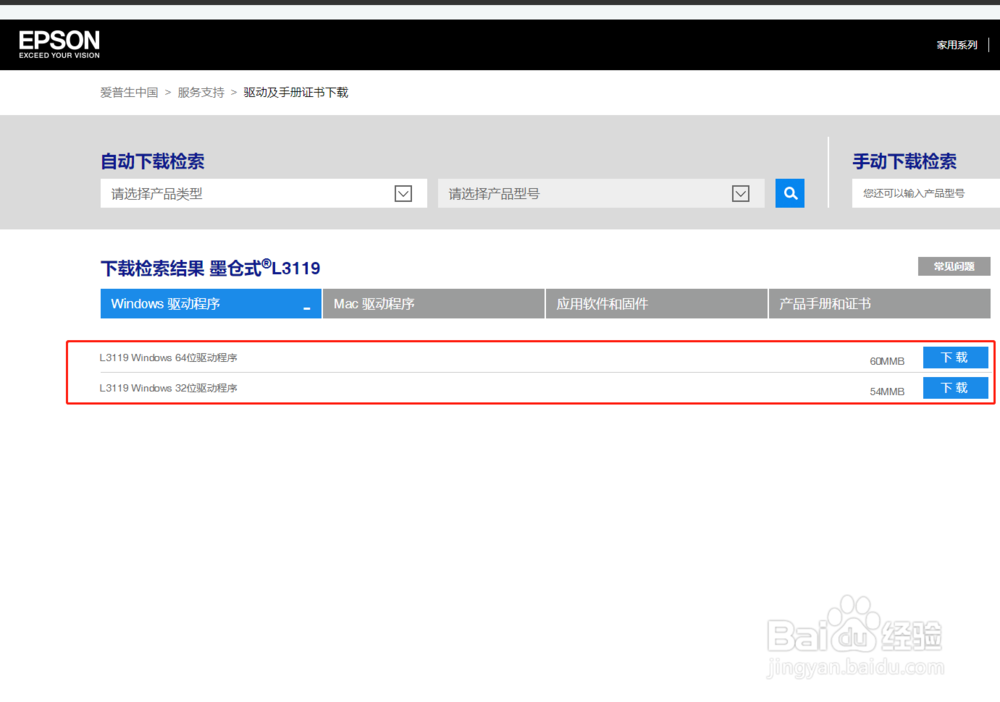Click the 手动下载检索 heading
This screenshot has width=1000, height=702.
pos(904,161)
